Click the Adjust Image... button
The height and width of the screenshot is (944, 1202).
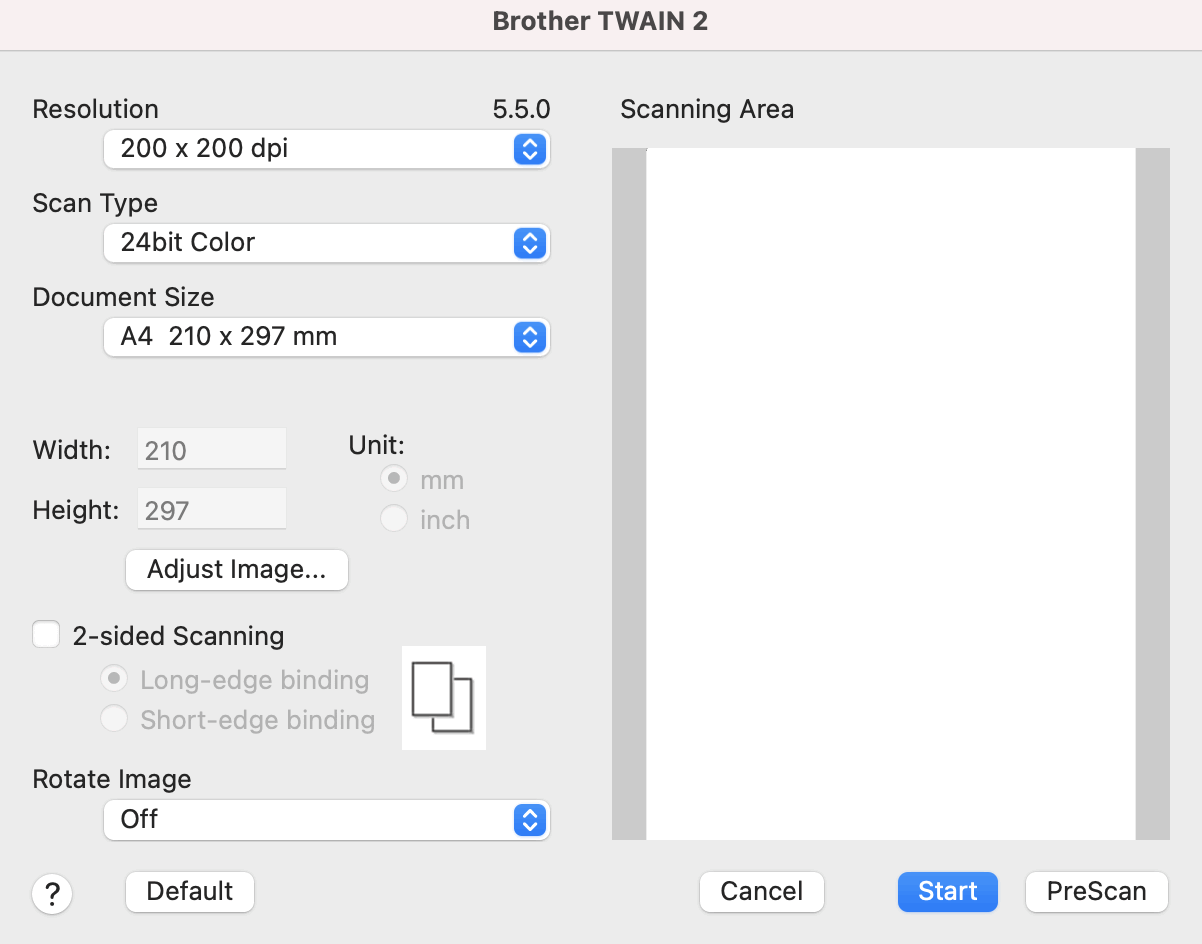[x=236, y=570]
